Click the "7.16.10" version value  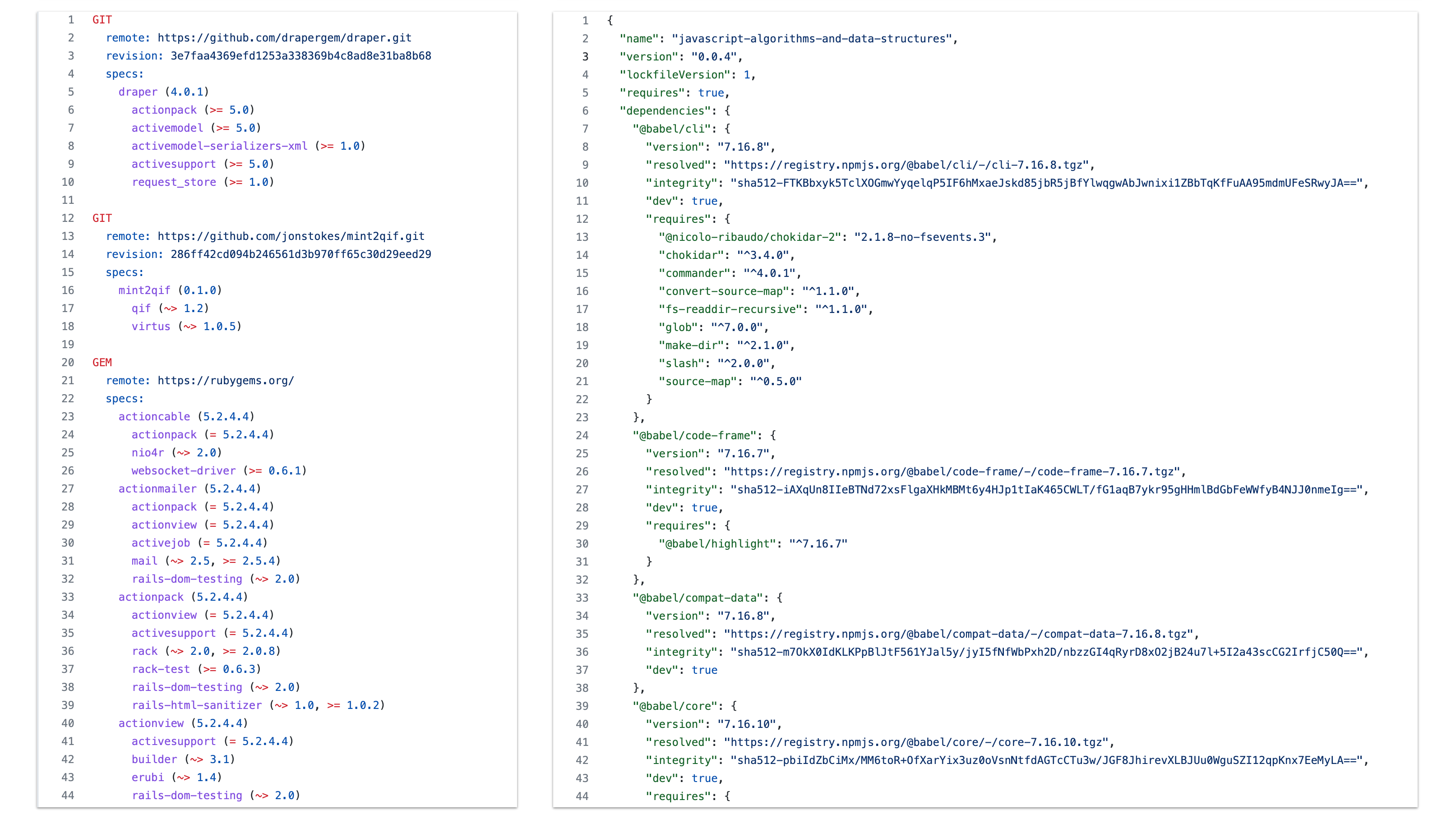(747, 724)
